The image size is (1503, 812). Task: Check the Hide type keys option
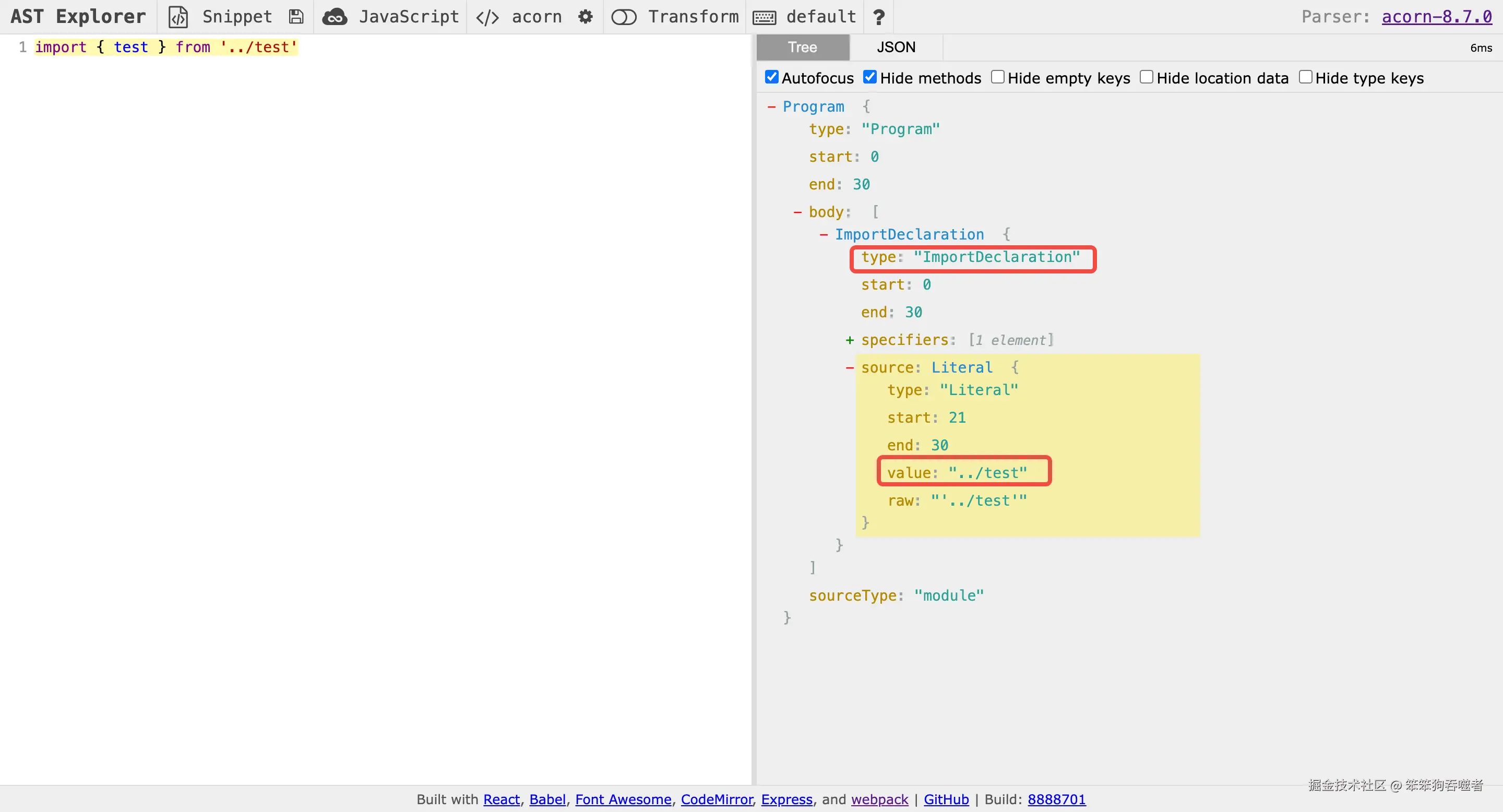click(x=1305, y=77)
